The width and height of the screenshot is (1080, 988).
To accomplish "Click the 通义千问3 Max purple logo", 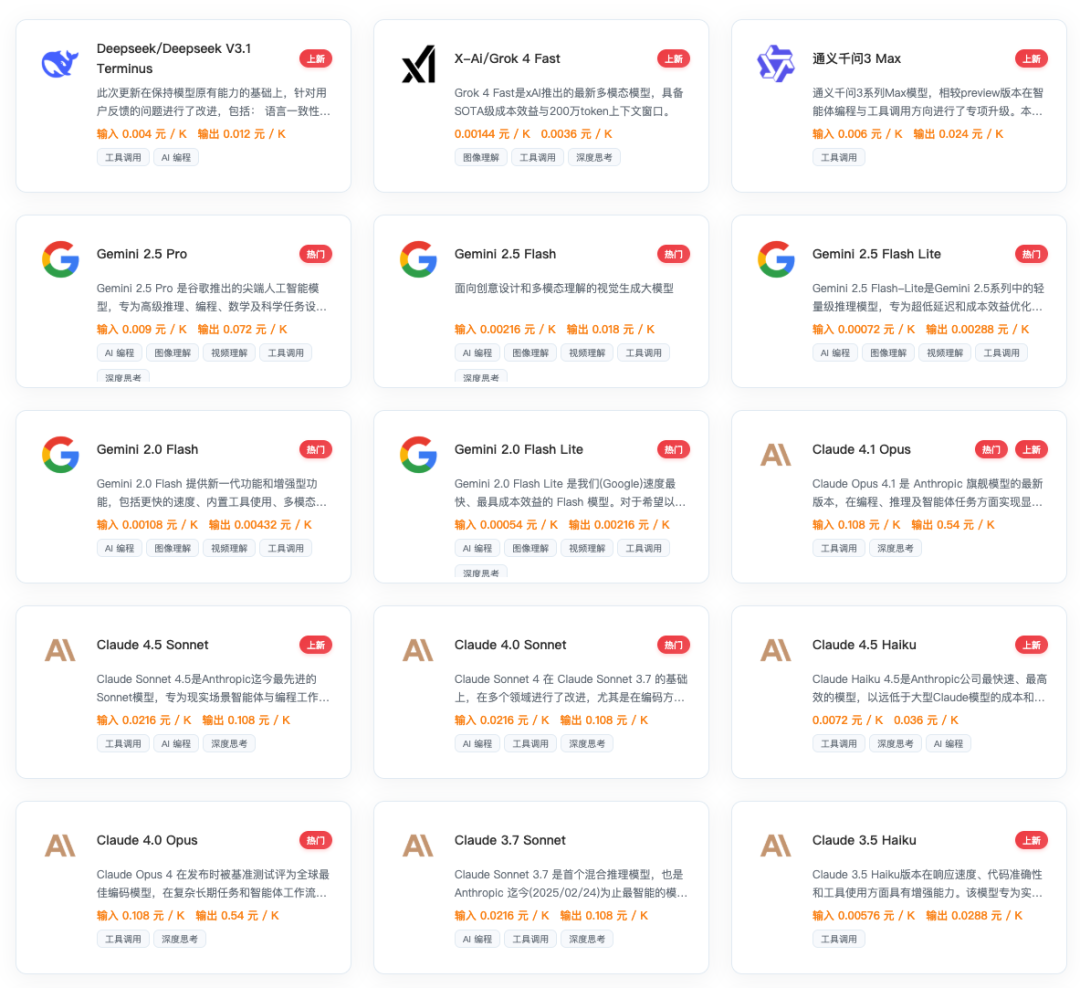I will (775, 64).
